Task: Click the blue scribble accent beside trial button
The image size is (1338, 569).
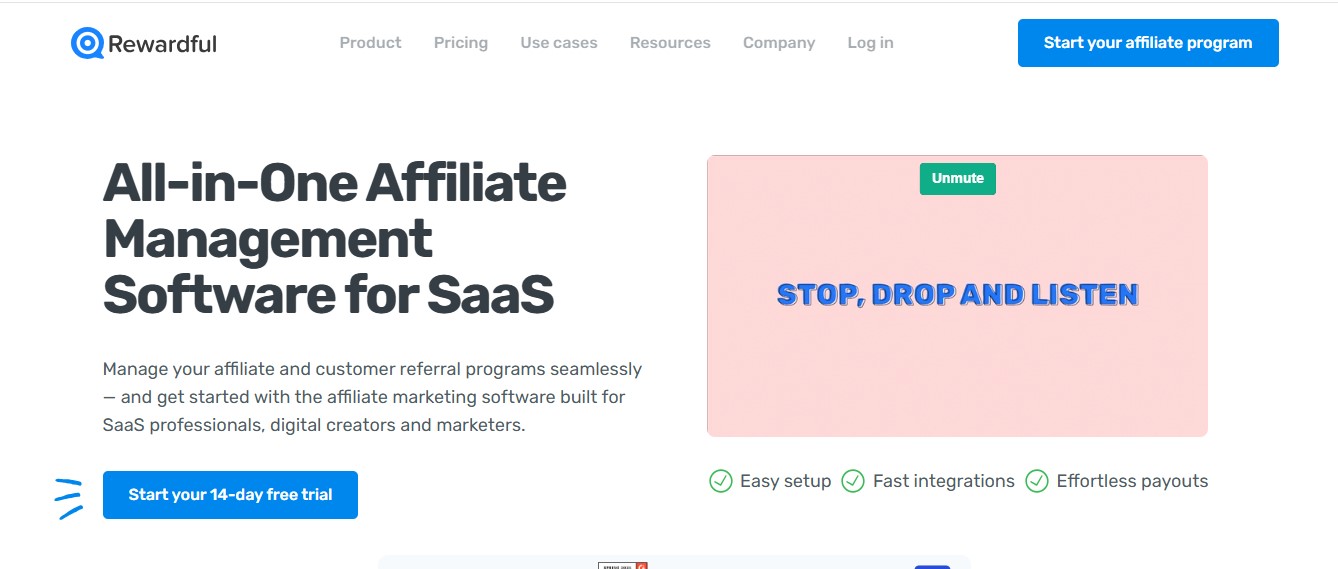Action: click(x=68, y=498)
